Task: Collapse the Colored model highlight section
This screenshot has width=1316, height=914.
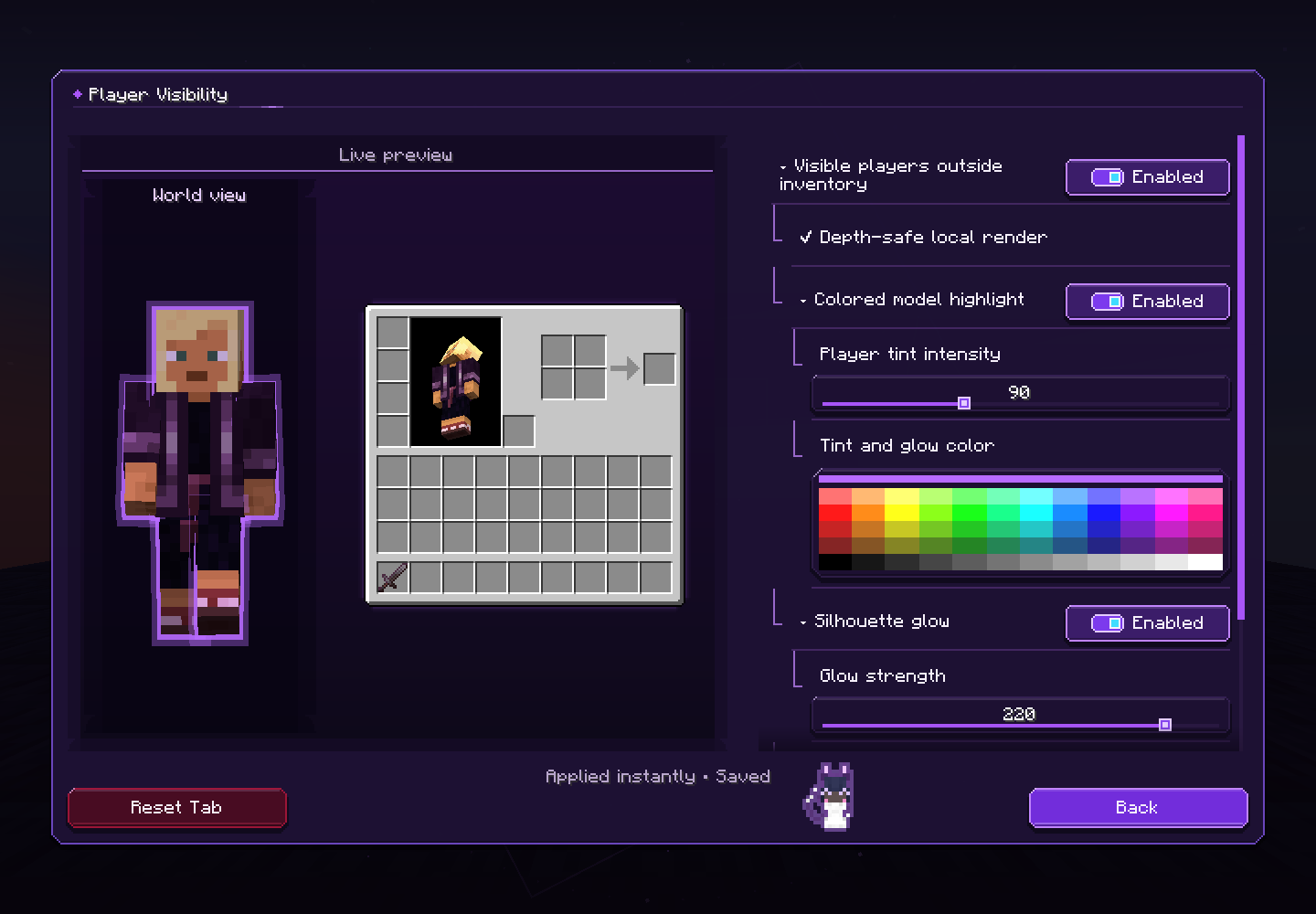Action: [x=803, y=301]
